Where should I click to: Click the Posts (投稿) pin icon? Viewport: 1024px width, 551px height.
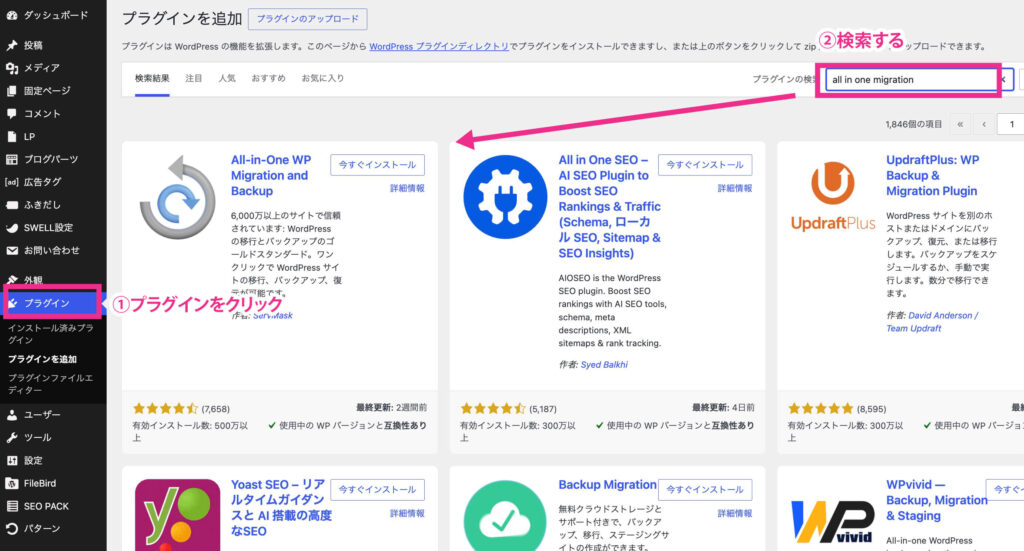pos(12,45)
